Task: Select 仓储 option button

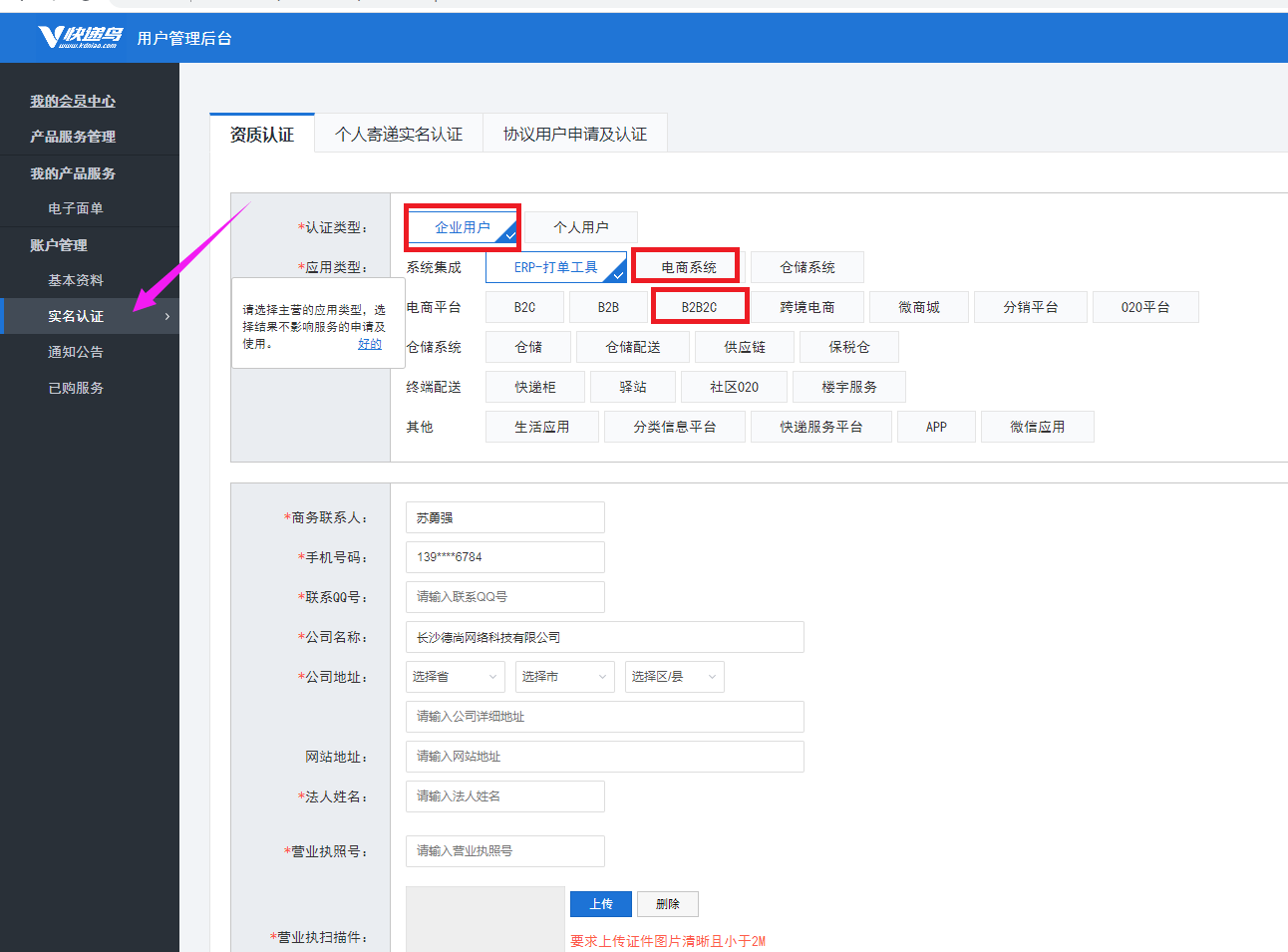Action: [x=528, y=347]
